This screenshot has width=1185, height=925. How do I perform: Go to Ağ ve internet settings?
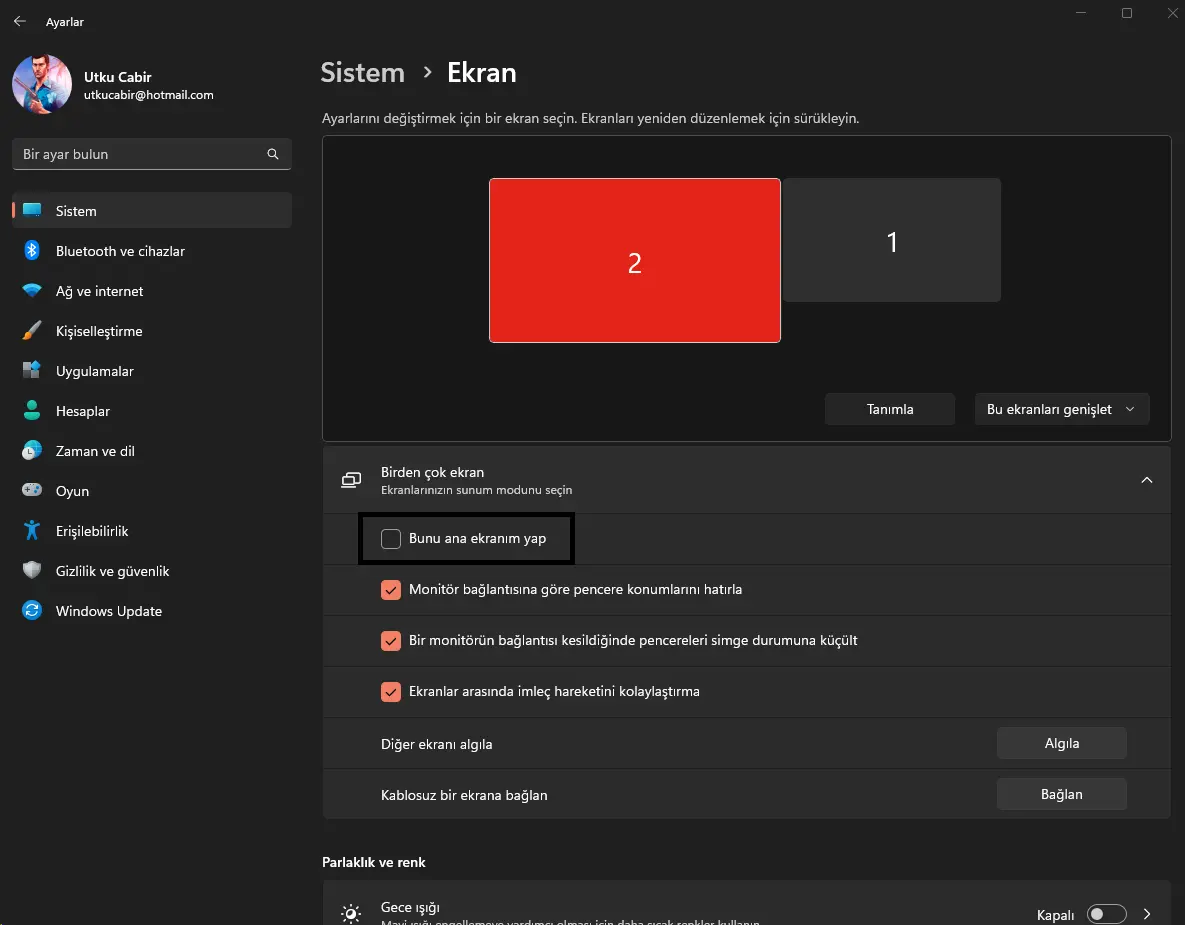coord(152,291)
